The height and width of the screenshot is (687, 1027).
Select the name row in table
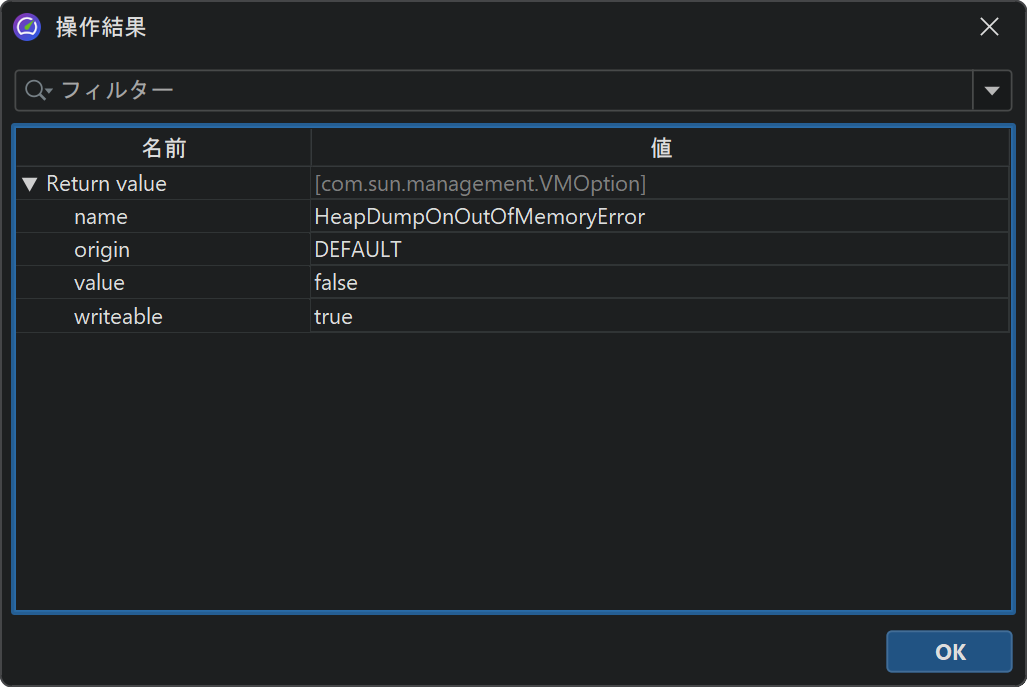click(x=100, y=217)
